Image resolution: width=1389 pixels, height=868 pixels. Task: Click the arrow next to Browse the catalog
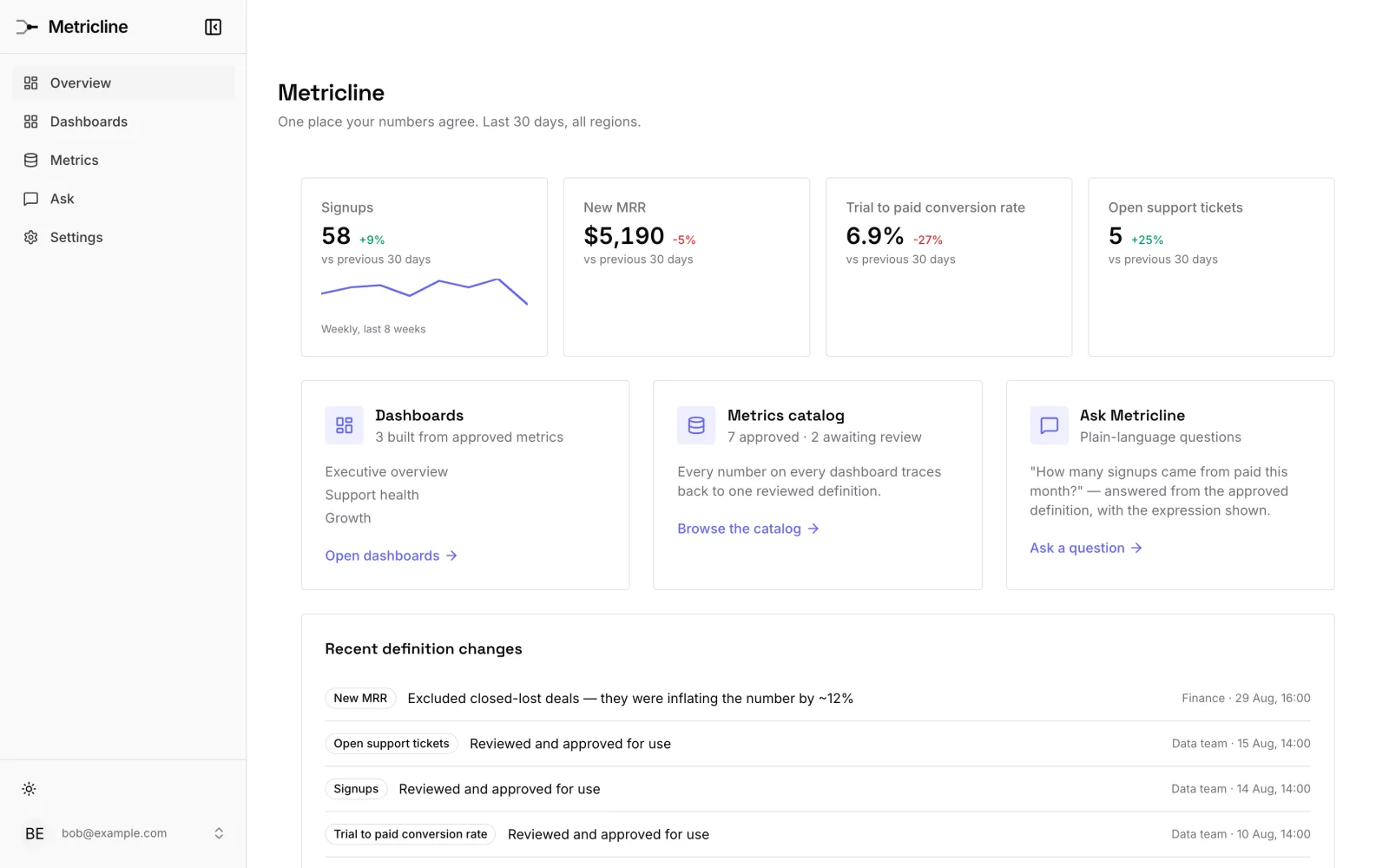click(x=813, y=529)
